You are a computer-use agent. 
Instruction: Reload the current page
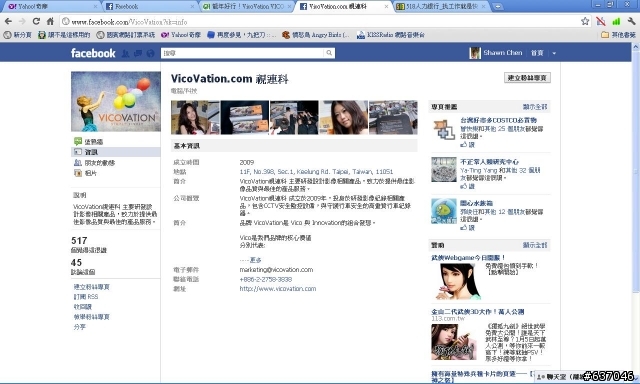(x=36, y=21)
